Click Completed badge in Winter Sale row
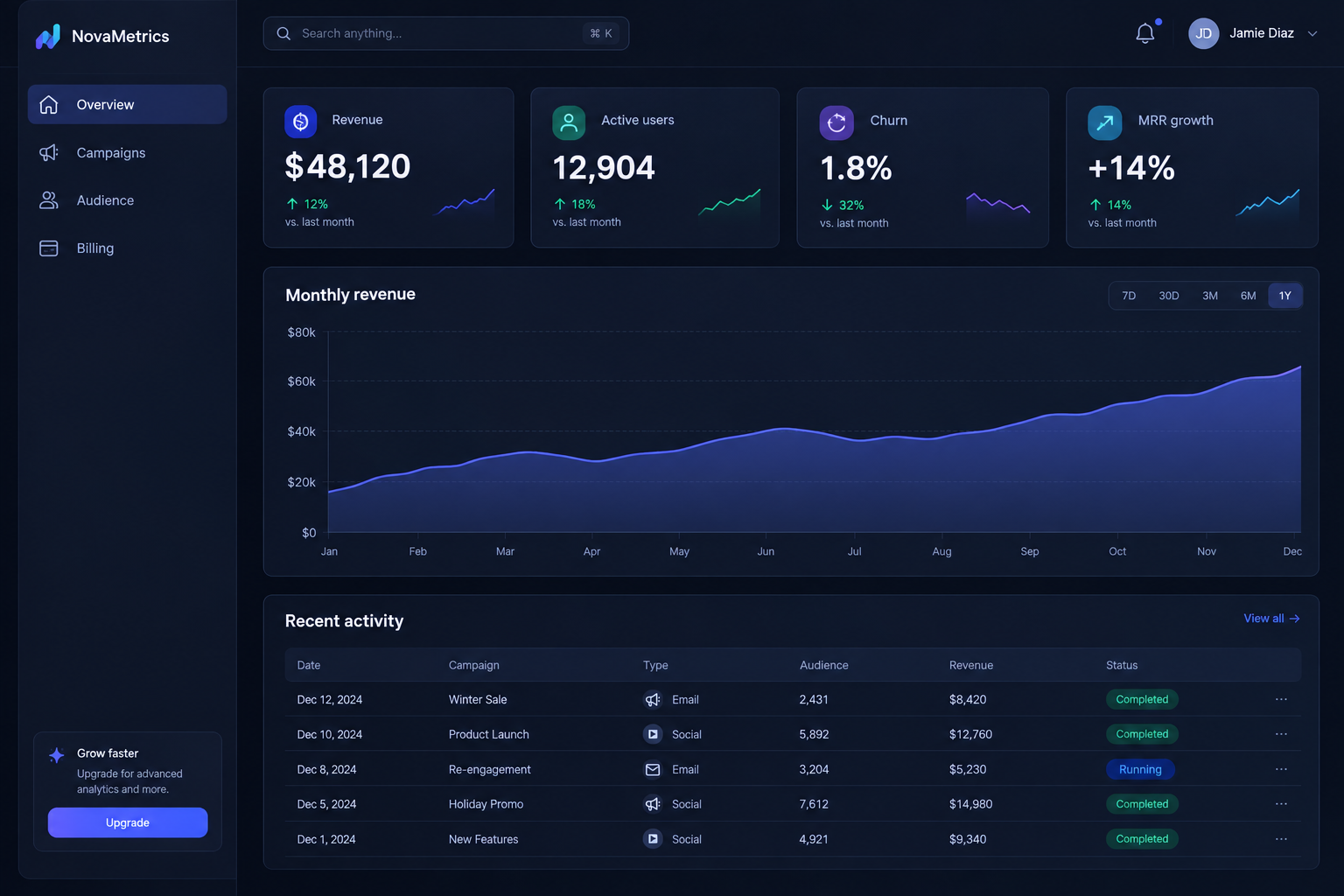Image resolution: width=1344 pixels, height=896 pixels. 1142,700
